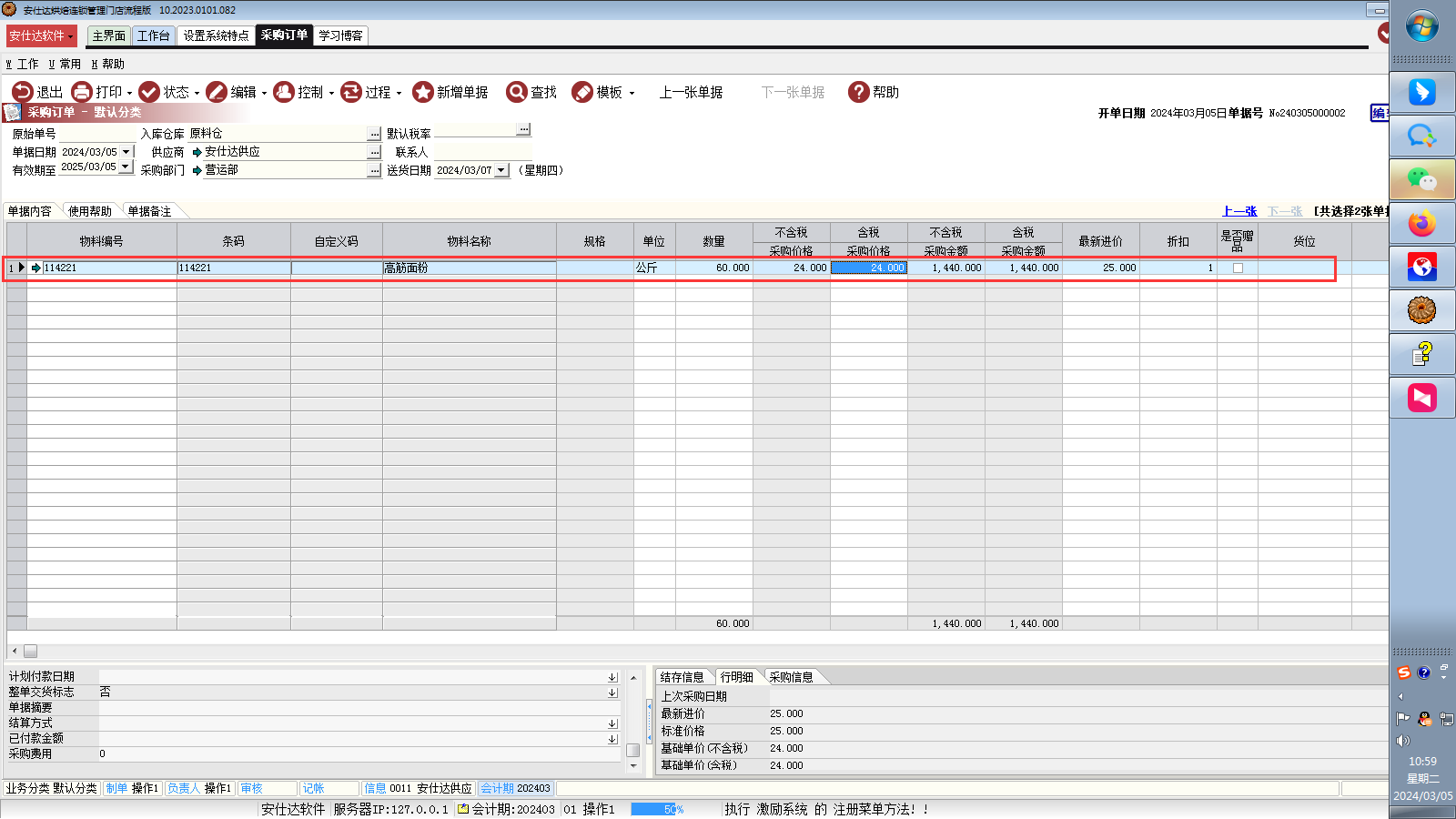Open the 送货日期 date dropdown
This screenshot has height=819, width=1456.
pyautogui.click(x=501, y=170)
